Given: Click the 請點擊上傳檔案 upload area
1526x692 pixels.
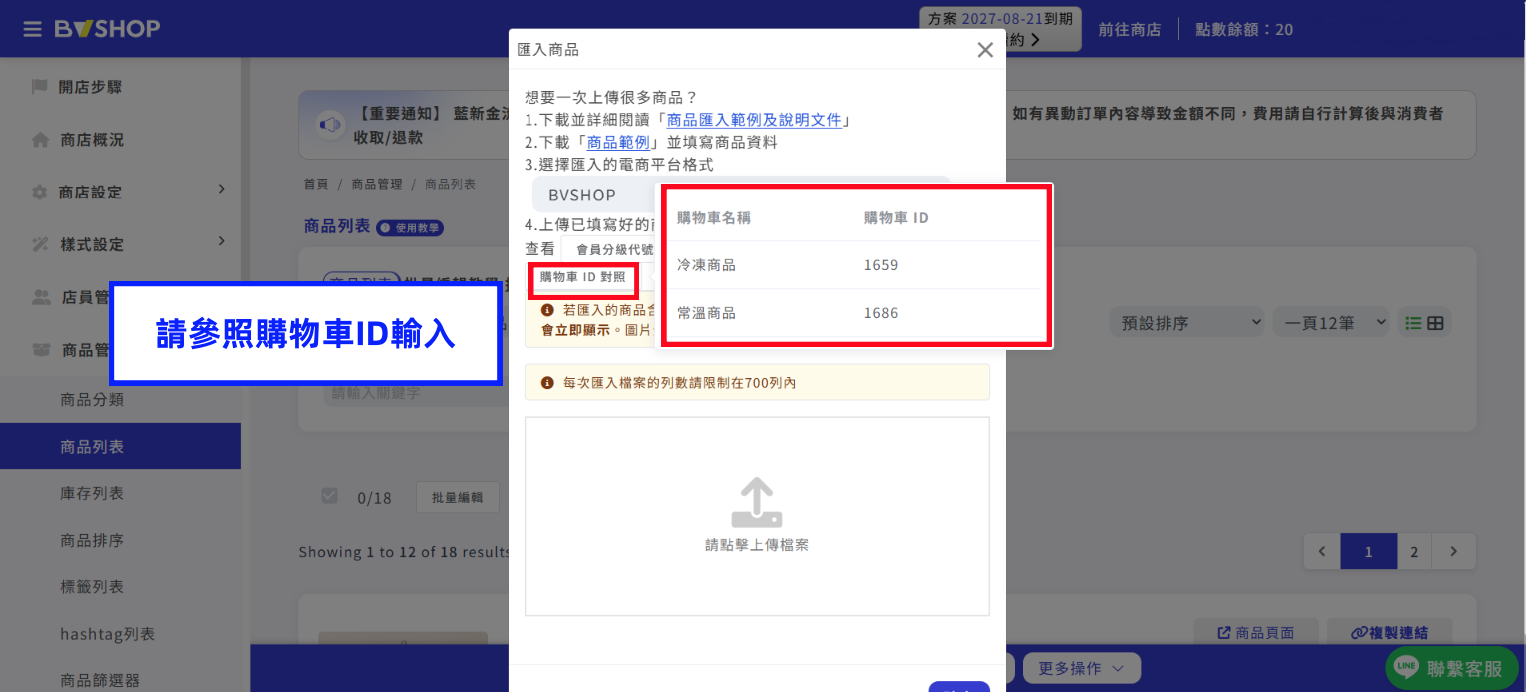Looking at the screenshot, I should (x=757, y=516).
